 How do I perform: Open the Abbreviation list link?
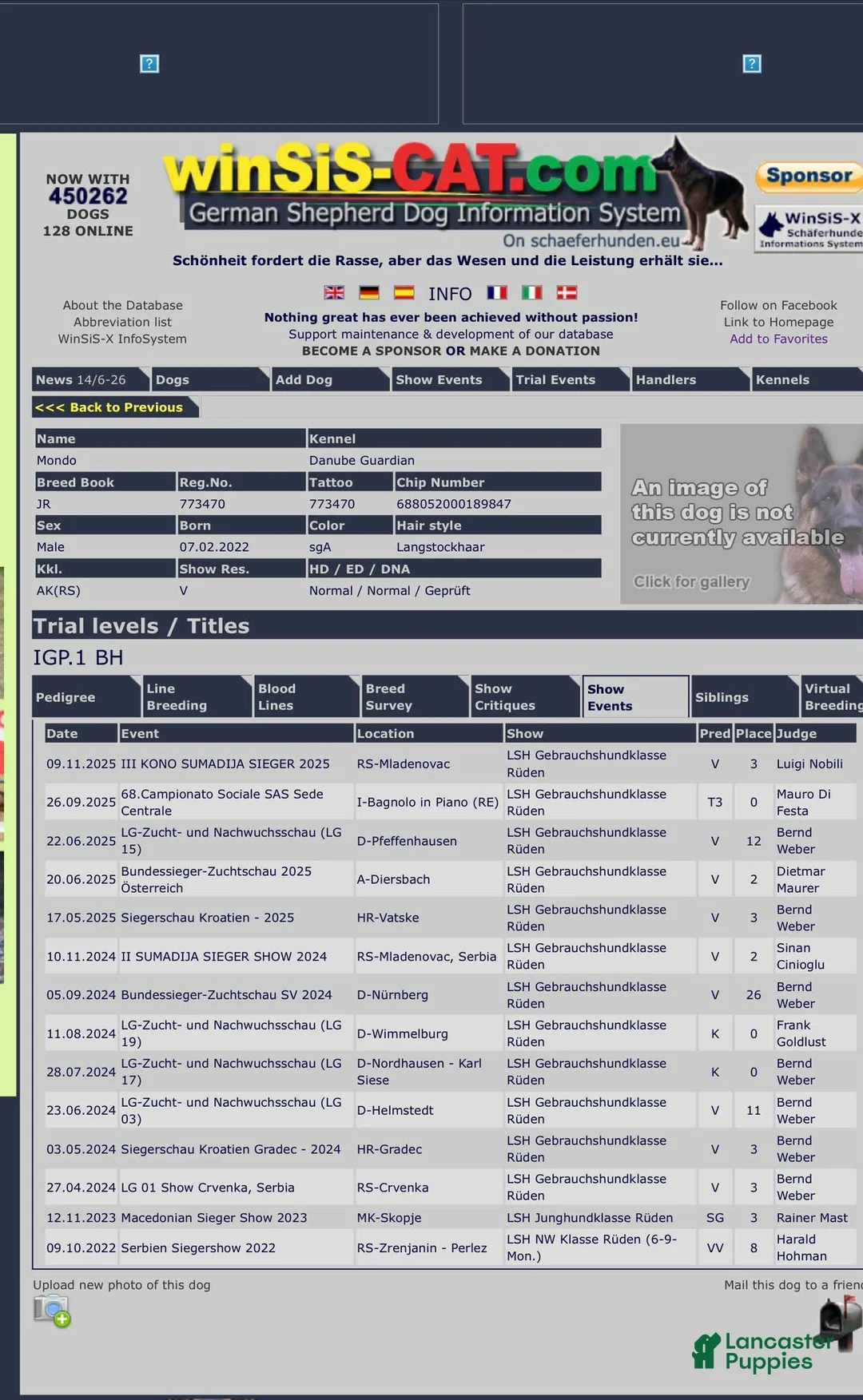coord(123,322)
